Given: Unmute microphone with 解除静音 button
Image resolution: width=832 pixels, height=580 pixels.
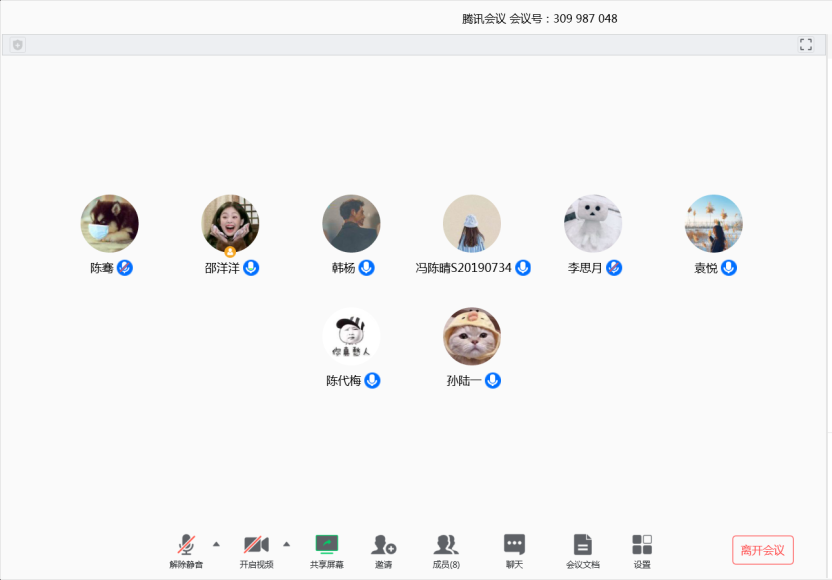Looking at the screenshot, I should click(186, 549).
